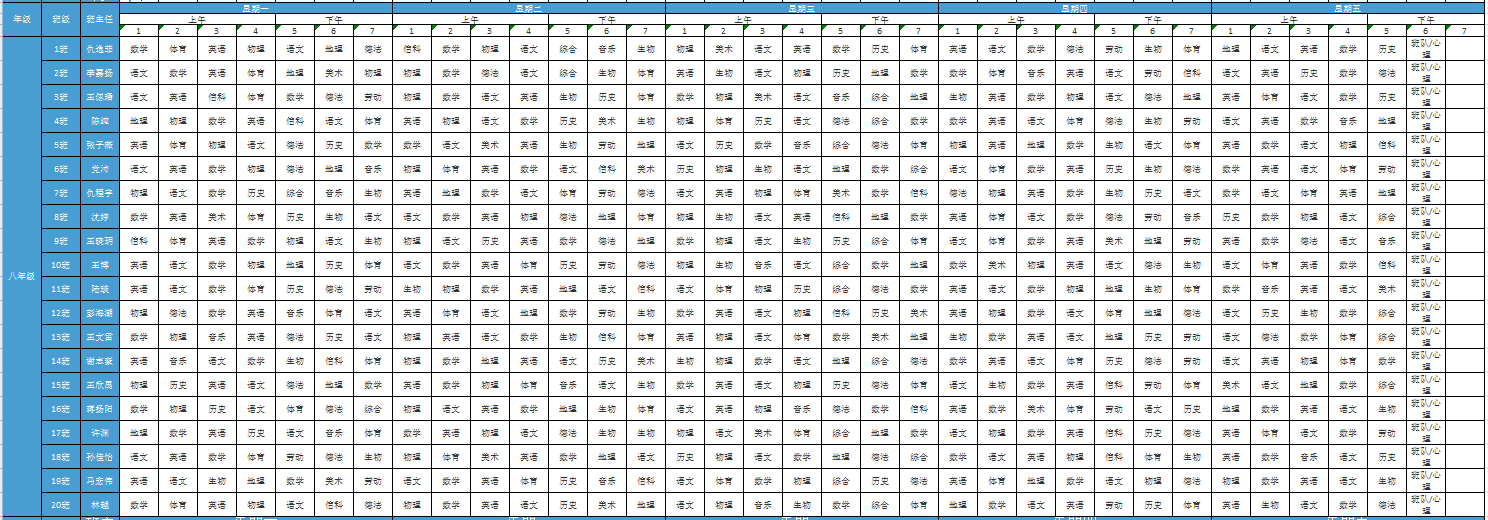Click the 下午 header under 星期五

[x=1427, y=19]
